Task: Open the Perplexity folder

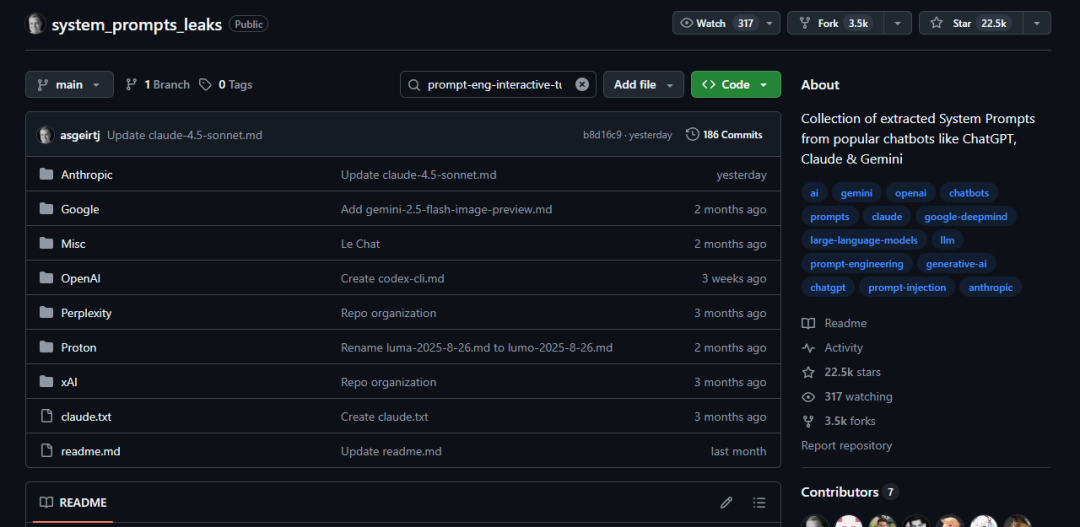Action: 86,313
